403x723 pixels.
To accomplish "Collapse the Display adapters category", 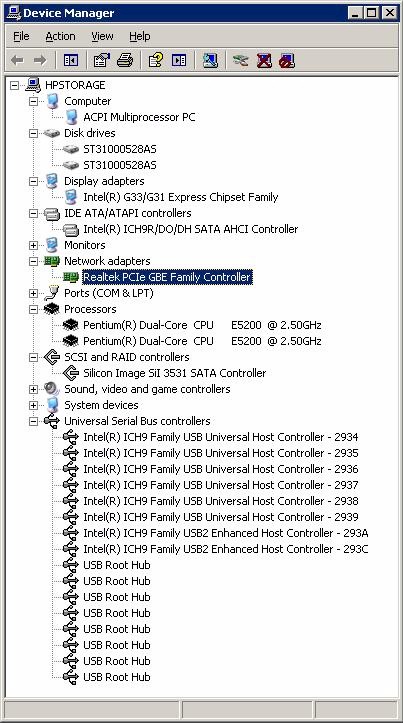I will 33,181.
